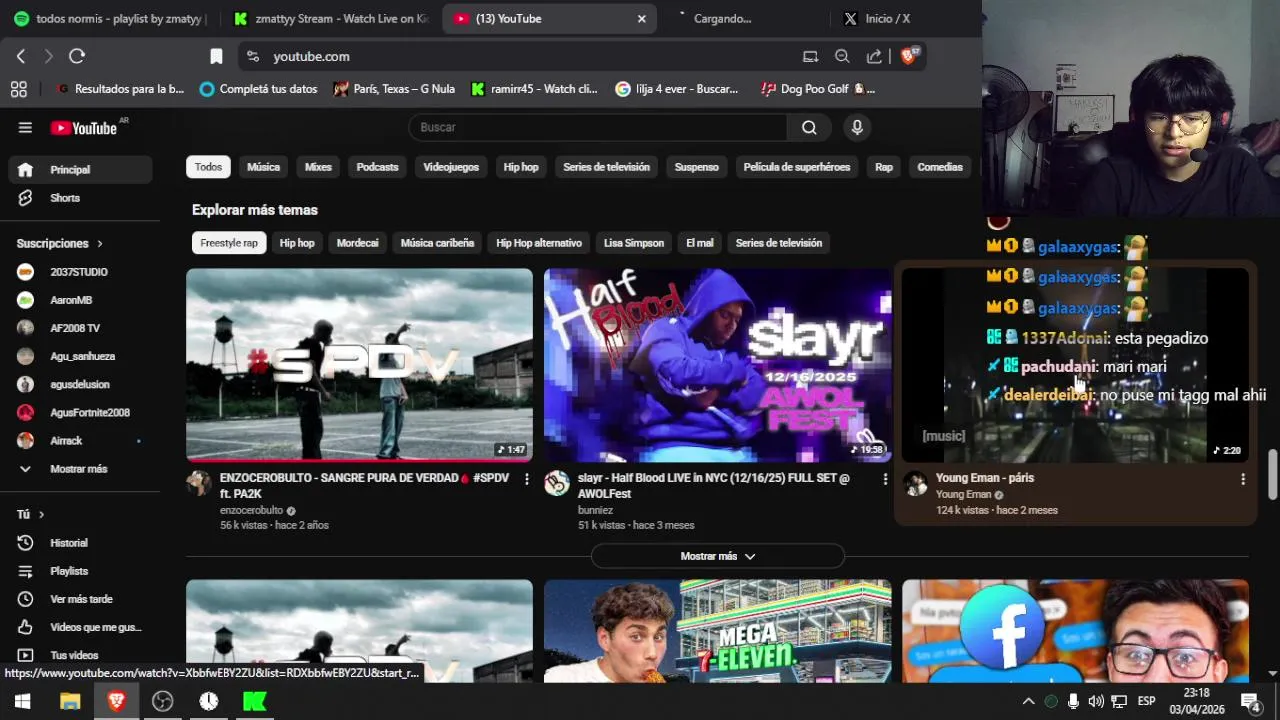Open the Brave Shields lion icon
Image resolution: width=1280 pixels, height=720 pixels.
pos(909,56)
